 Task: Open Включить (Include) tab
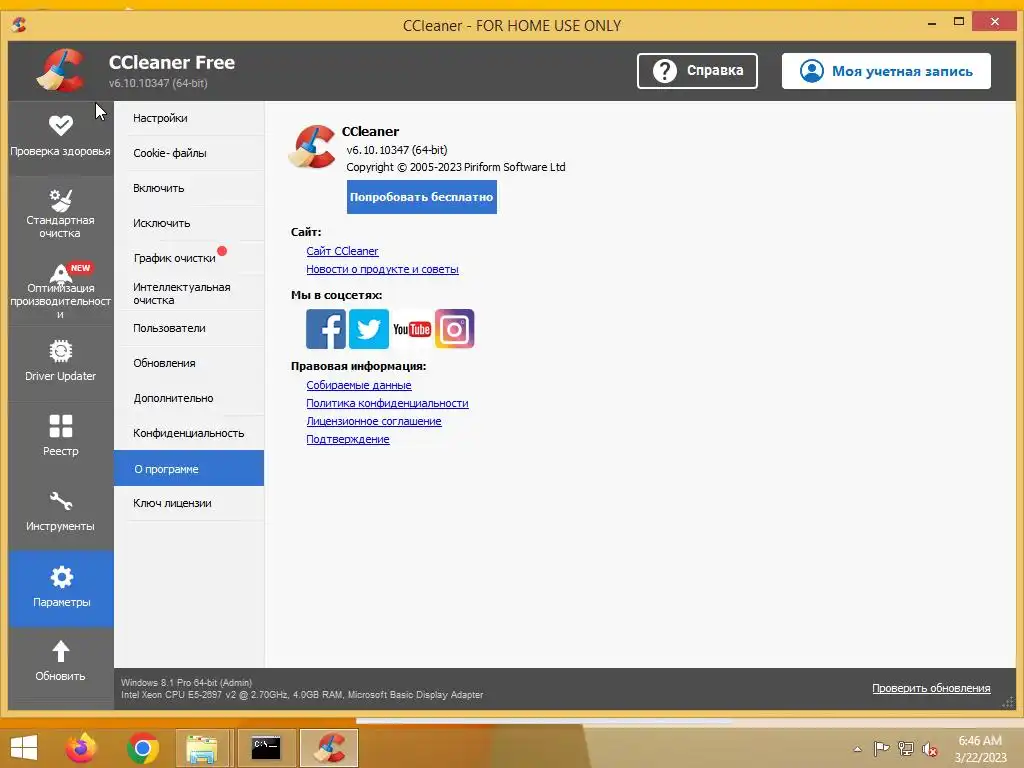point(189,188)
